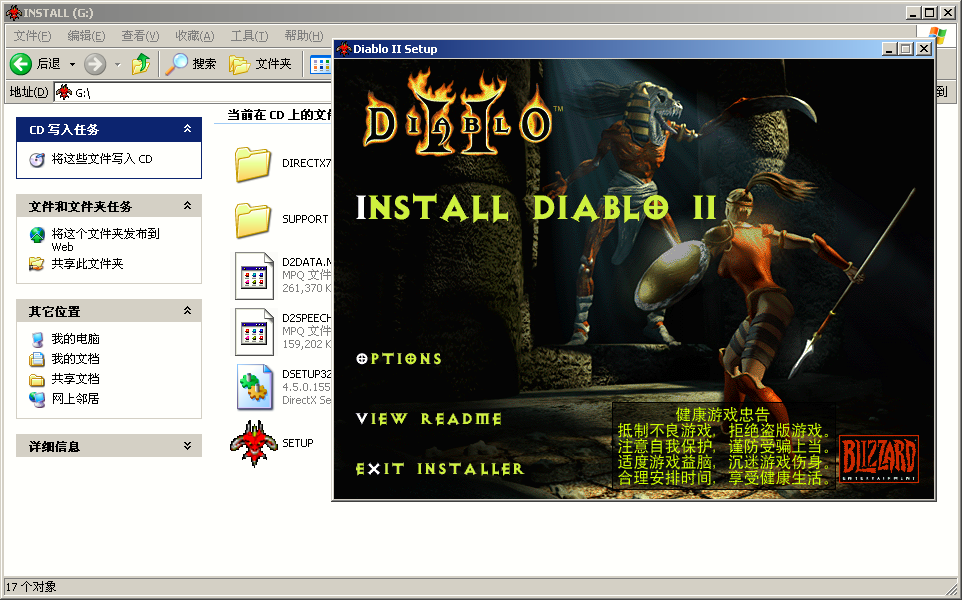Collapse the 其它位置 panel
The height and width of the screenshot is (600, 962).
point(187,310)
